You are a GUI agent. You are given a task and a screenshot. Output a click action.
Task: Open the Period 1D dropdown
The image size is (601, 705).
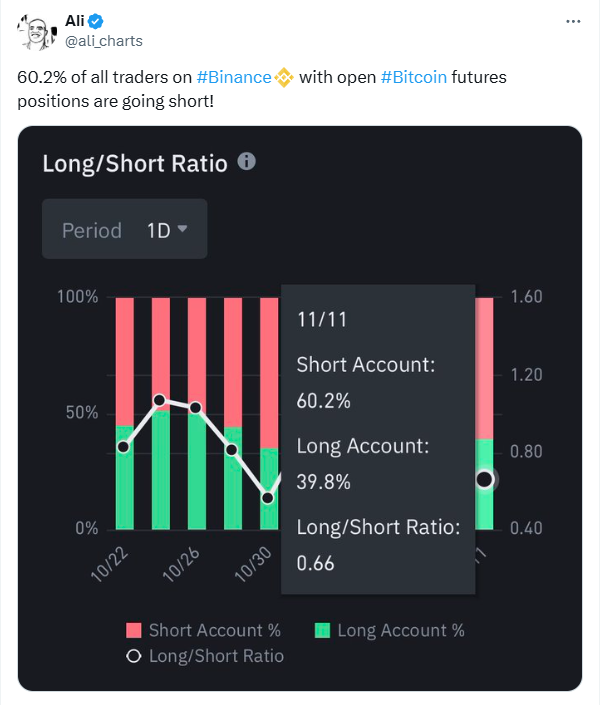point(125,230)
